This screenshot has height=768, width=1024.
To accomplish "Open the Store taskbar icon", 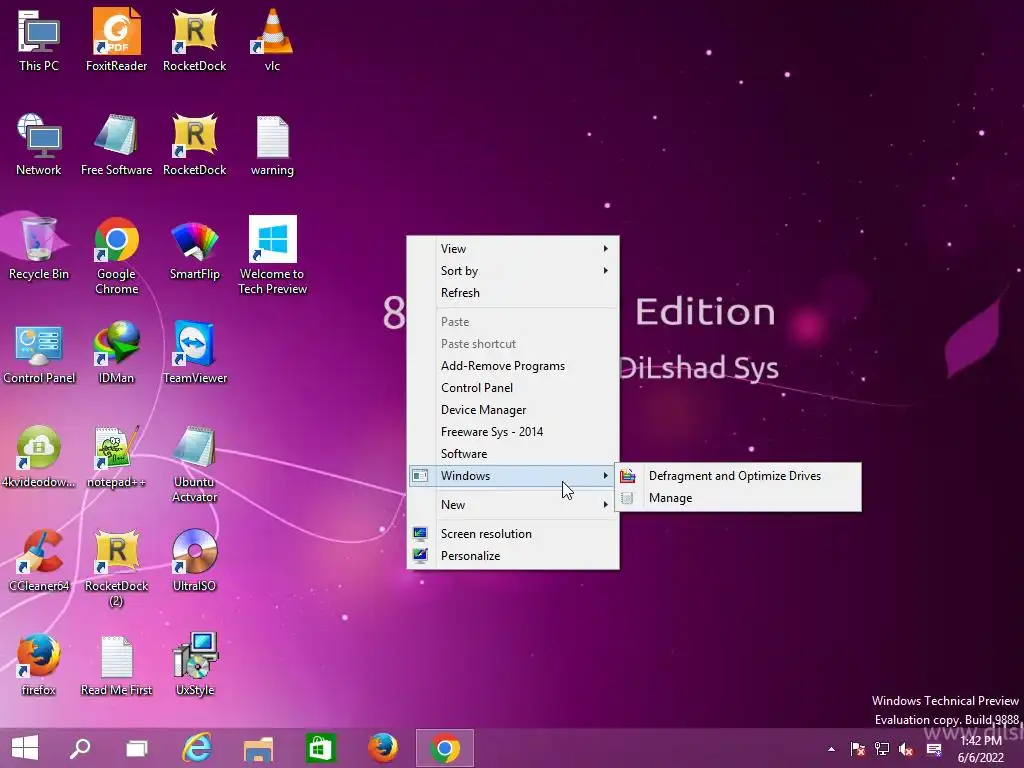I will (320, 748).
